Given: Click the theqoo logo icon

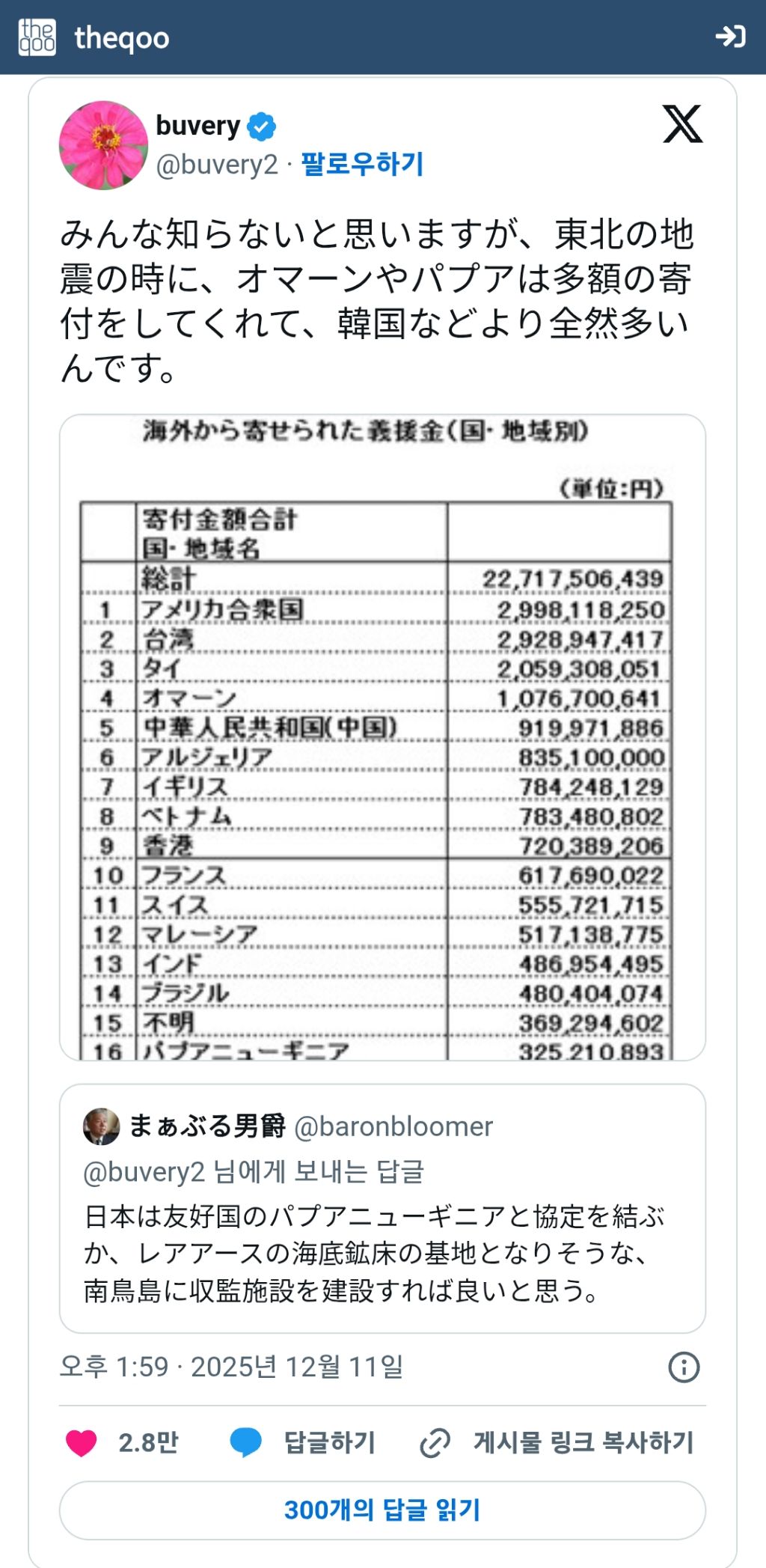Looking at the screenshot, I should tap(37, 37).
